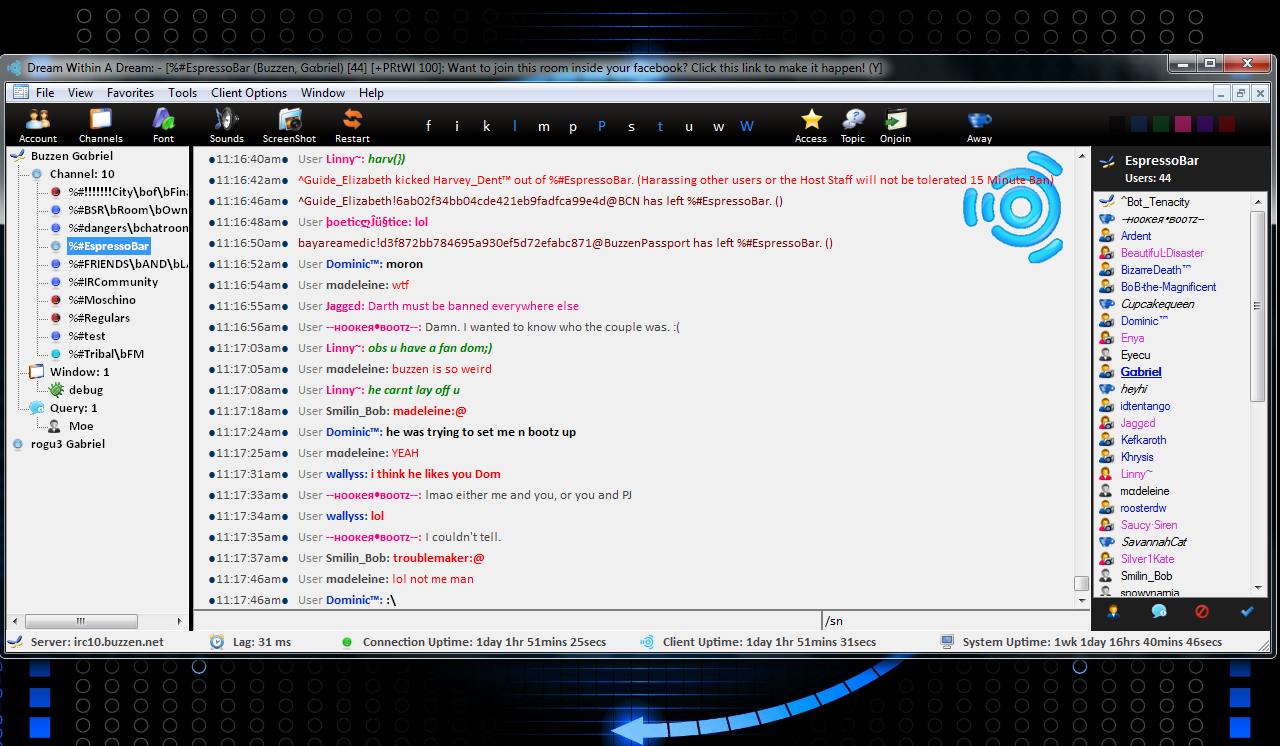Click the message input field containing /sn

pos(950,621)
